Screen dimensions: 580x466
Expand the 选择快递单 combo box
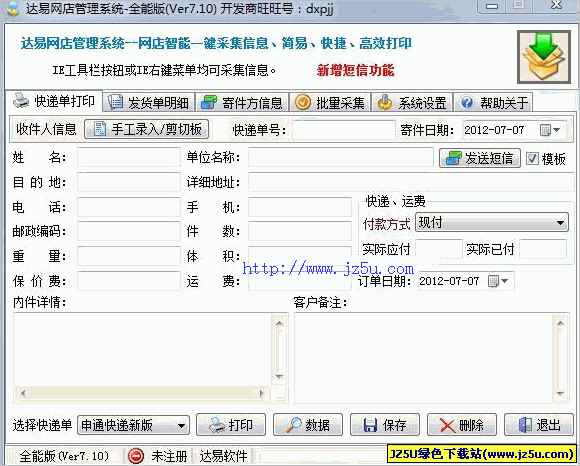[x=181, y=425]
